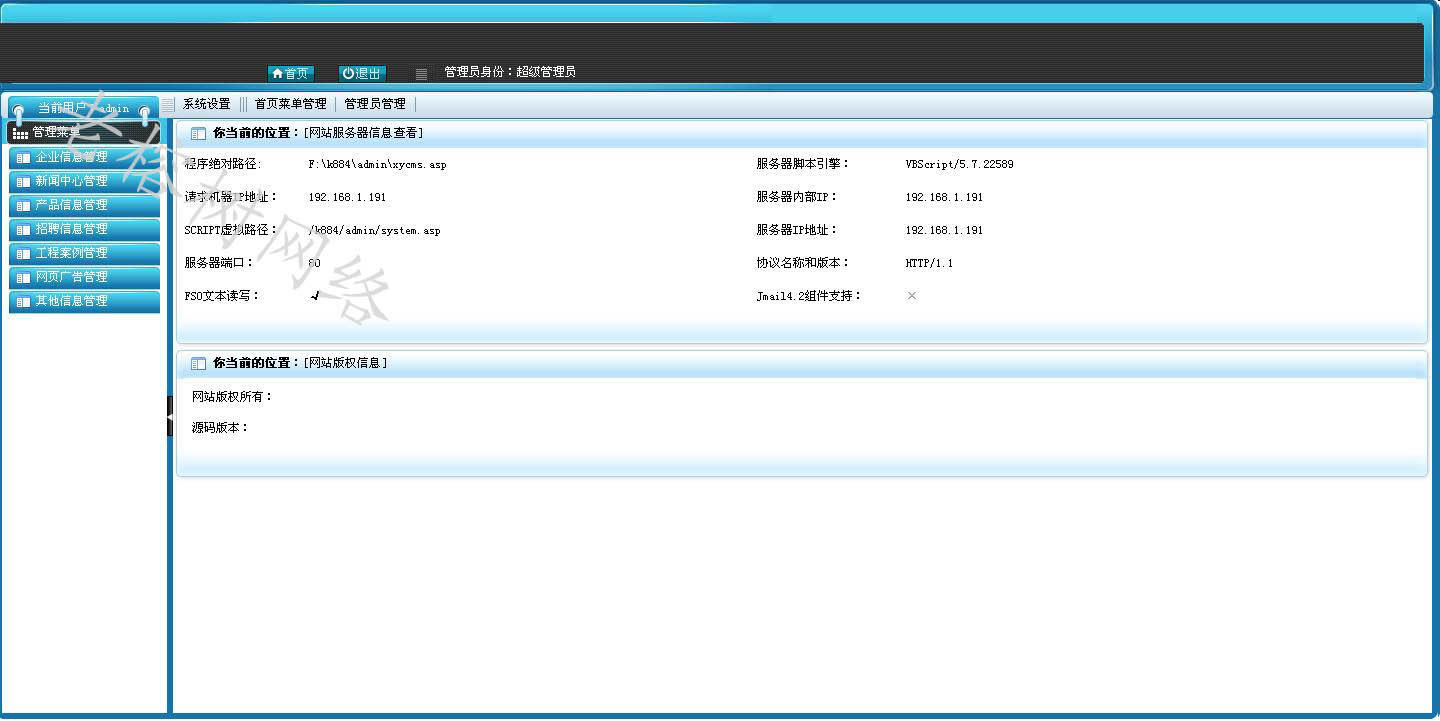Click the 网站版权所有 label
The height and width of the screenshot is (721, 1440).
click(232, 397)
